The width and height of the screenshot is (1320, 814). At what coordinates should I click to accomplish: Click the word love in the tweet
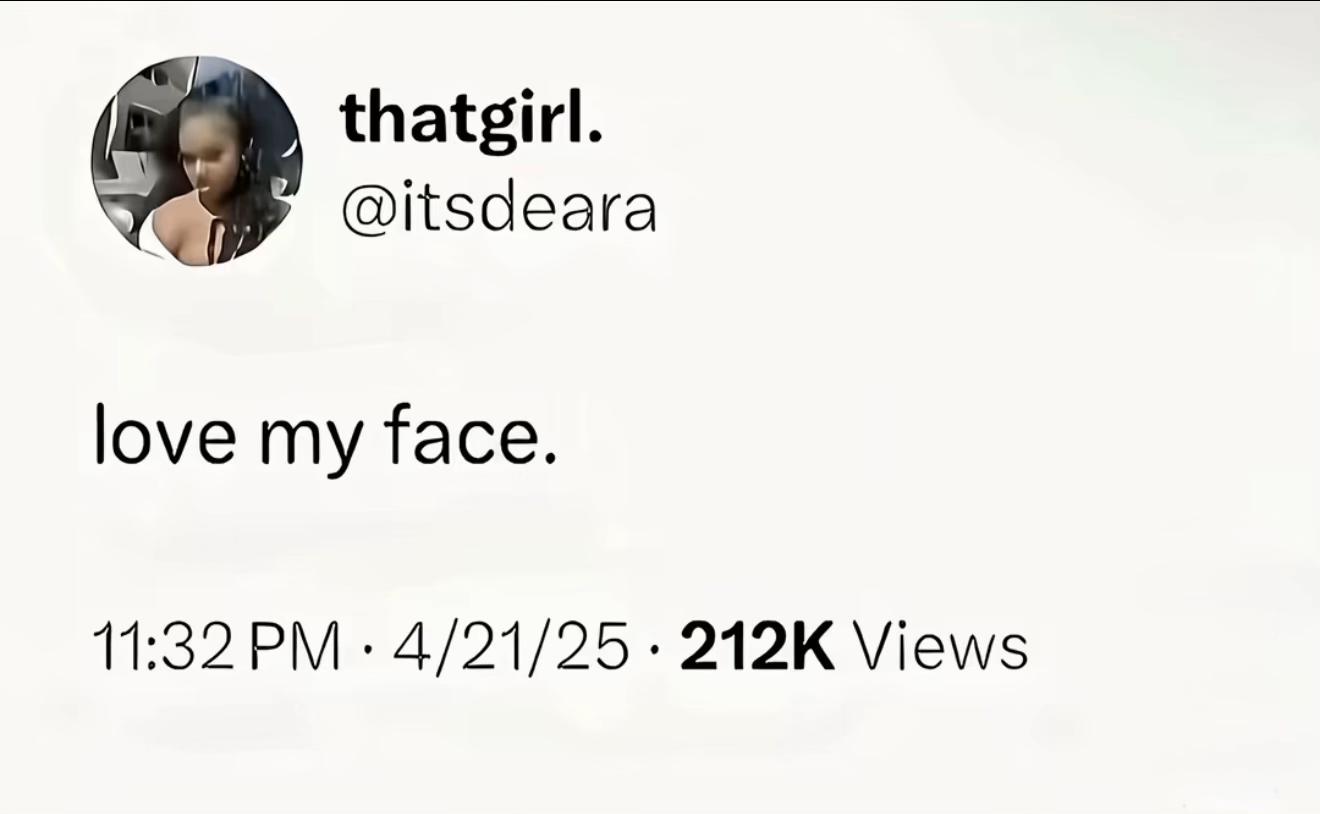tap(165, 436)
